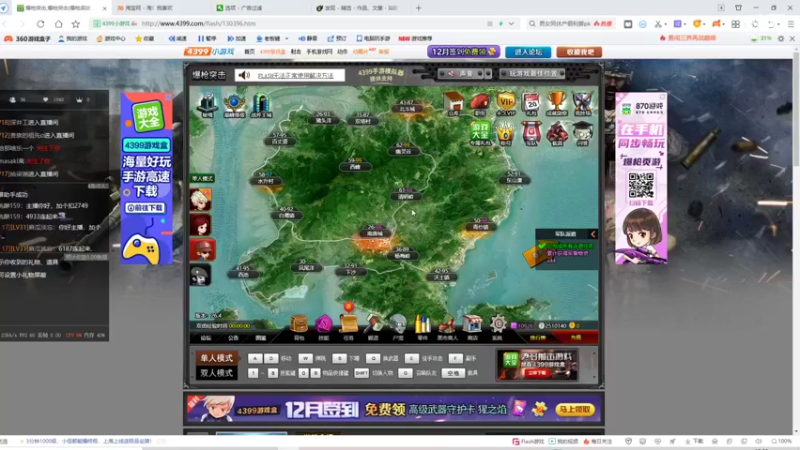The width and height of the screenshot is (800, 450).
Task: Click the speaker icon in game header
Action: pos(244,76)
